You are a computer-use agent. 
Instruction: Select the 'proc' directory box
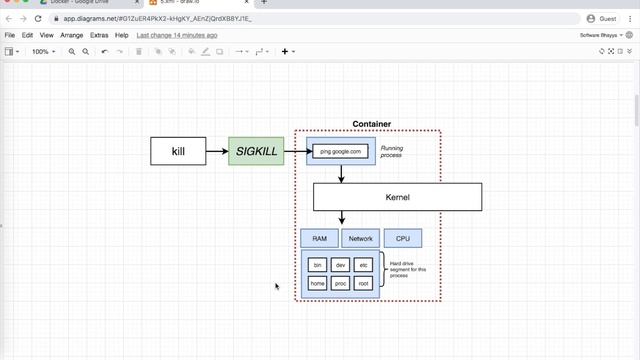[340, 283]
